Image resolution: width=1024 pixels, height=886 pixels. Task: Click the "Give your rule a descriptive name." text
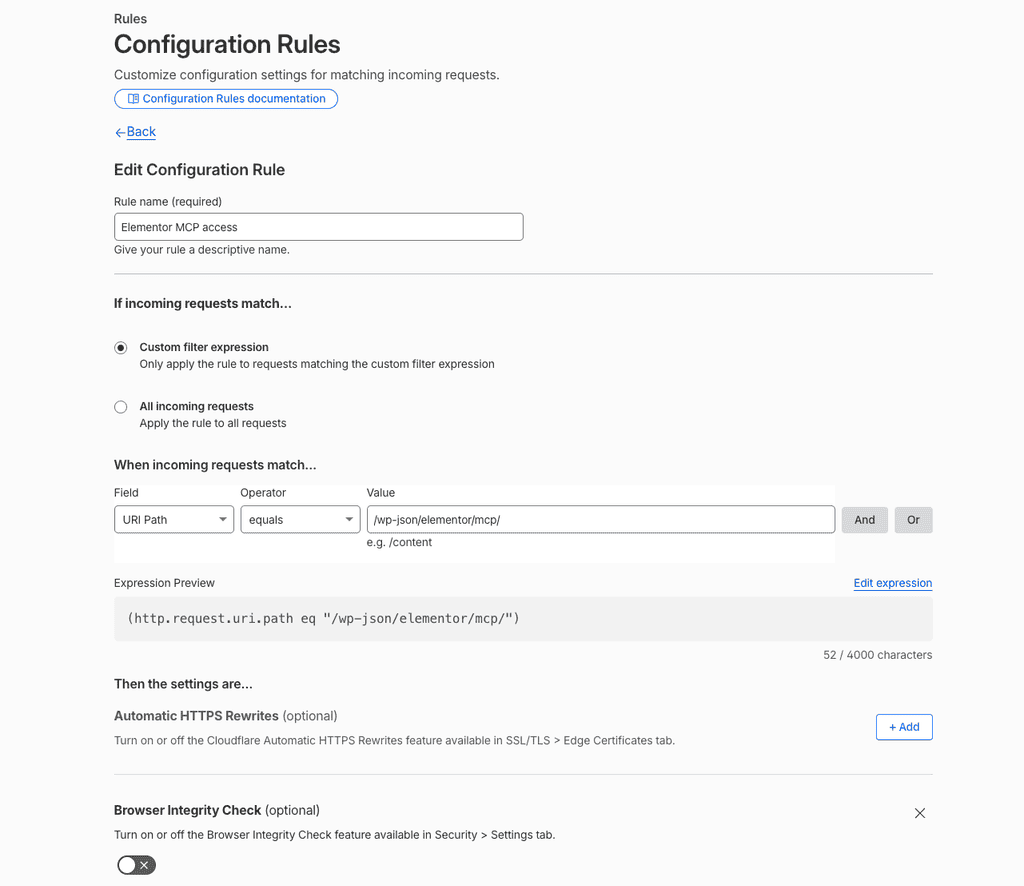(202, 250)
